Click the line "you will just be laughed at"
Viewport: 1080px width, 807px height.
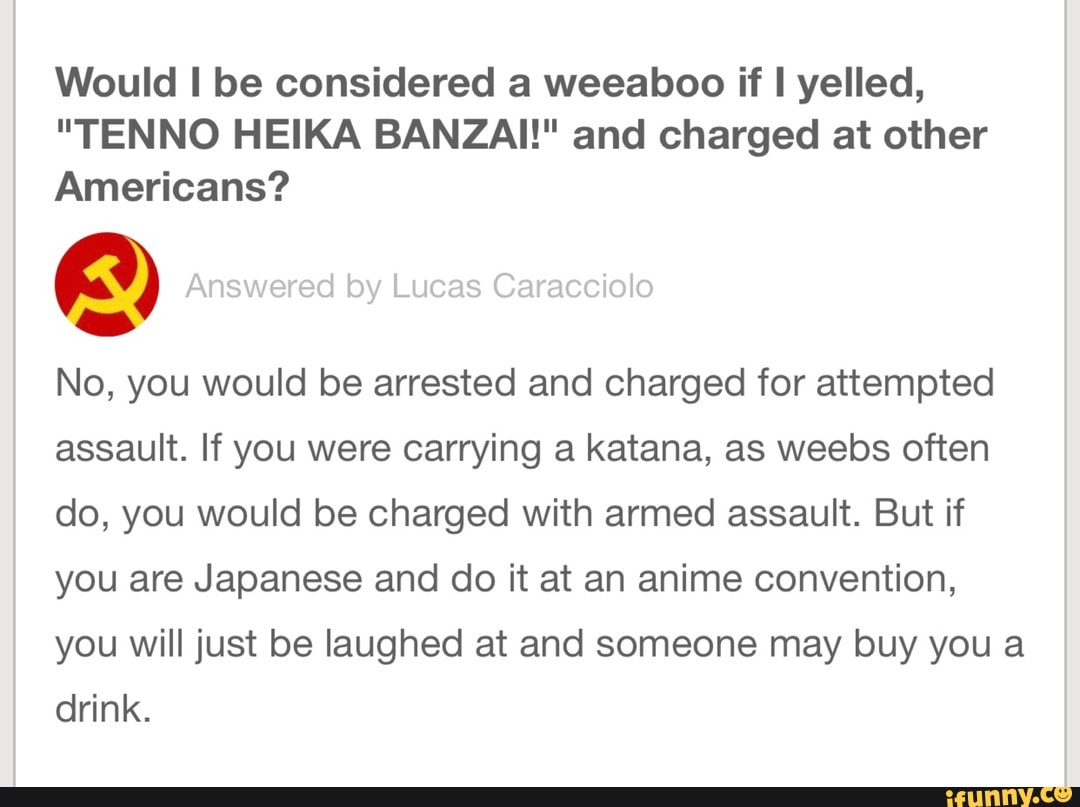pyautogui.click(x=280, y=645)
